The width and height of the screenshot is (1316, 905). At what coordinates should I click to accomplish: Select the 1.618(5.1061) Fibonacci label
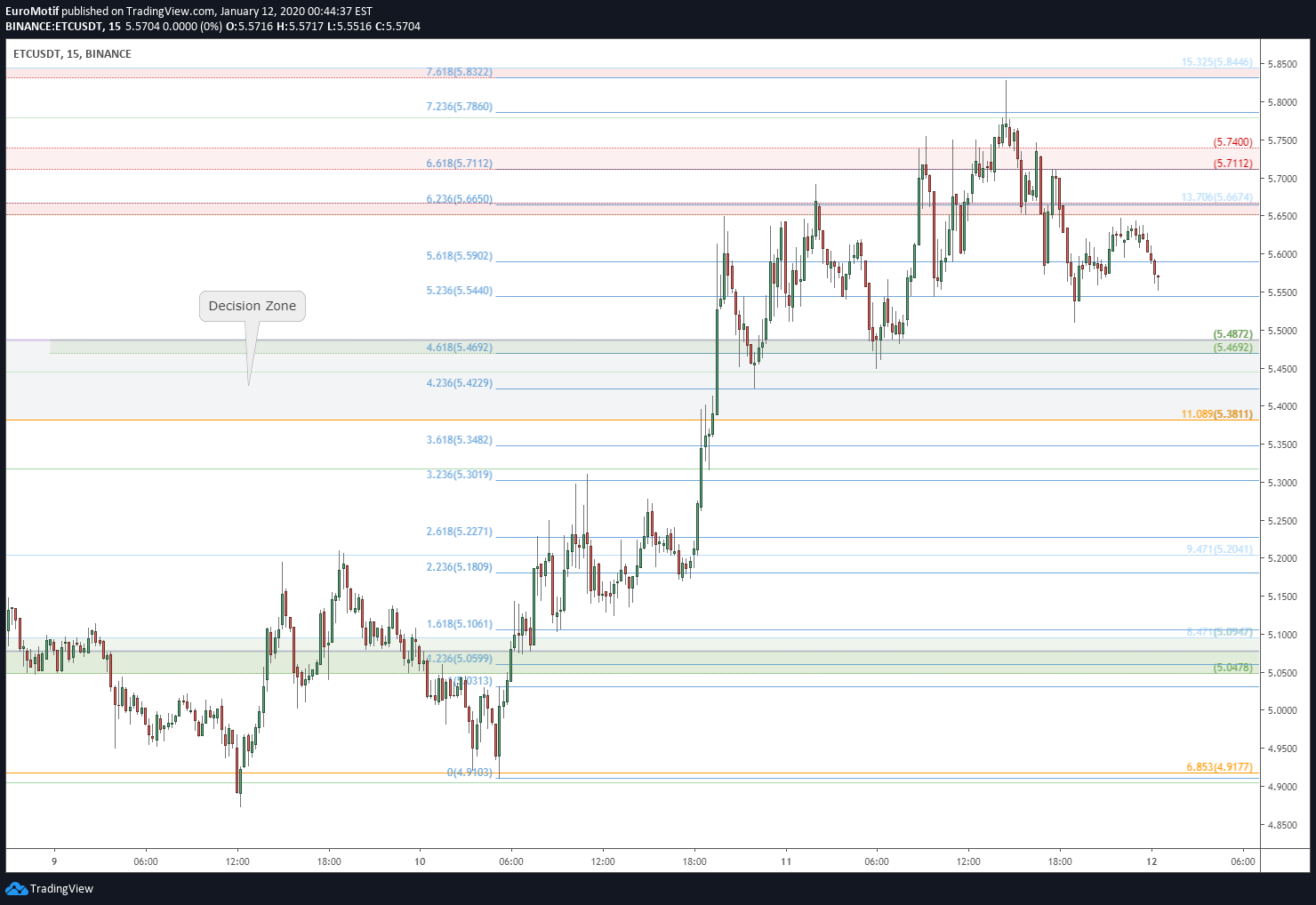tap(460, 624)
